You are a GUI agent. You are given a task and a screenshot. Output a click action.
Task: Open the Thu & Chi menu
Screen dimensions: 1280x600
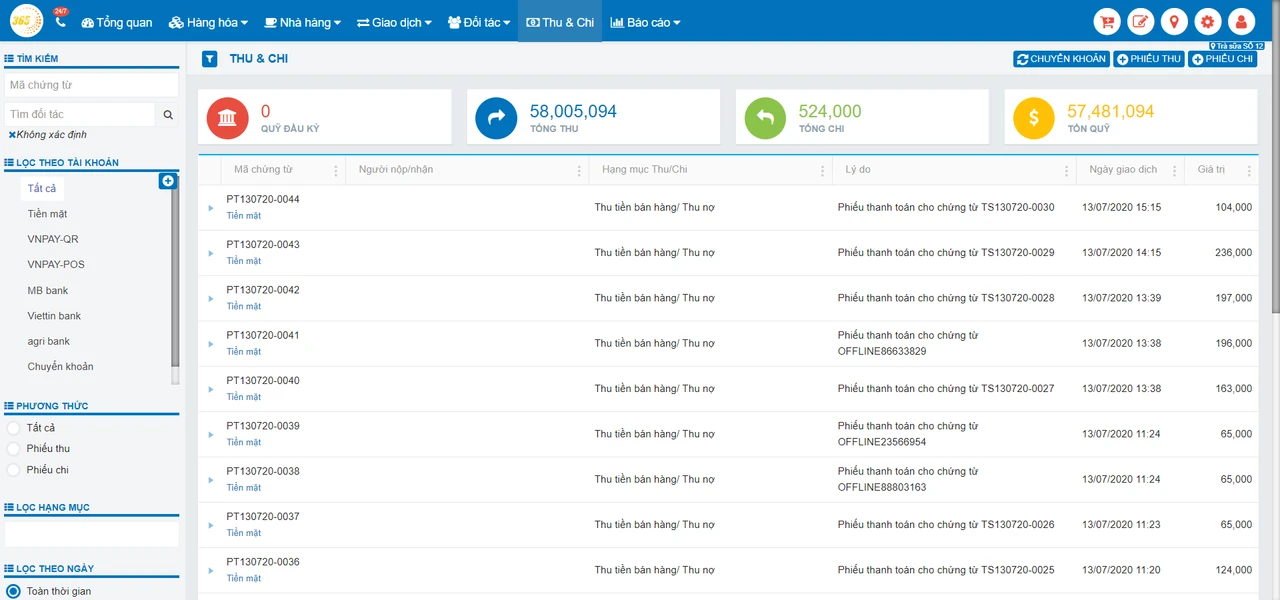point(560,22)
